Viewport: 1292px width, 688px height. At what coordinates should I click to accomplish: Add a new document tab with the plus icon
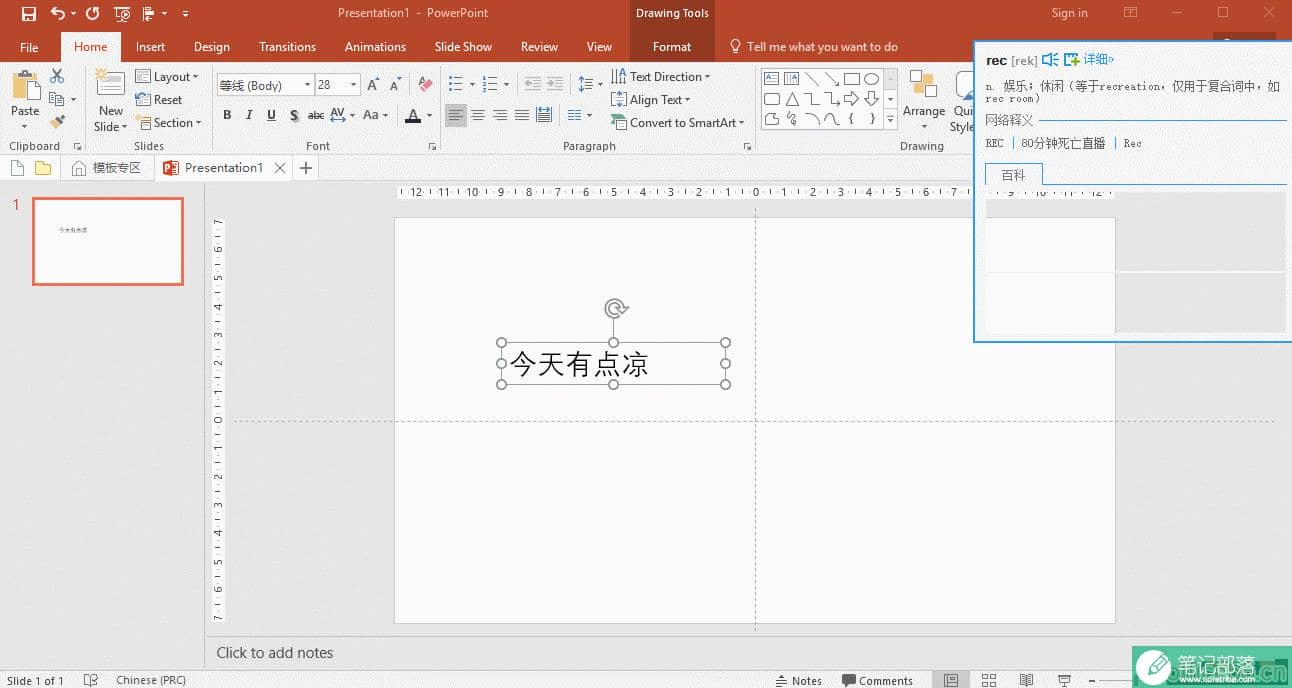tap(306, 168)
